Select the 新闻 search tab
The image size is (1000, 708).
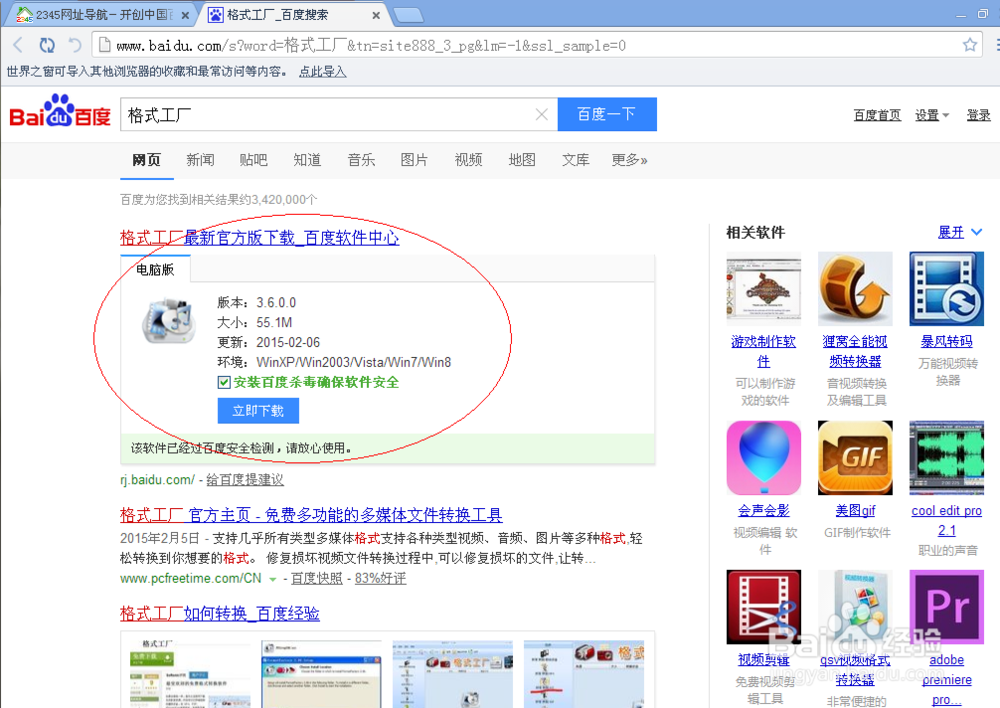200,159
